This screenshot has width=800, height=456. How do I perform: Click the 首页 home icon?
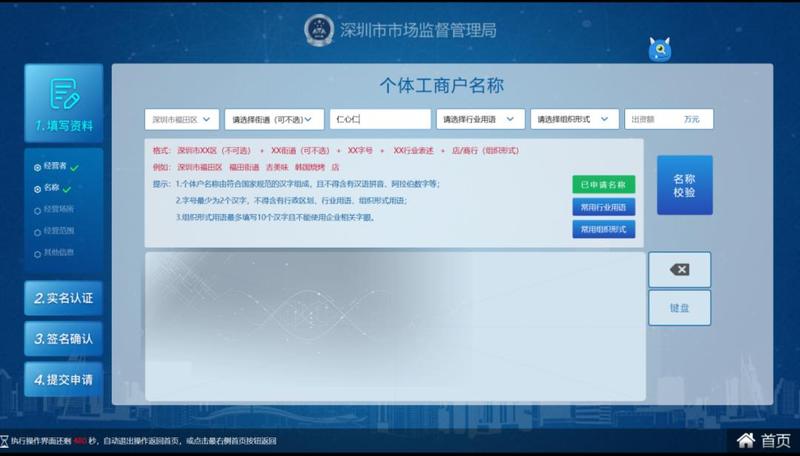pos(745,440)
